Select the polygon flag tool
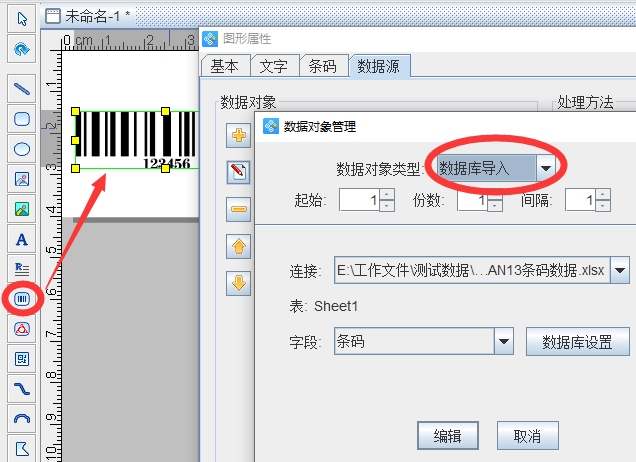This screenshot has width=636, height=462. (x=21, y=449)
